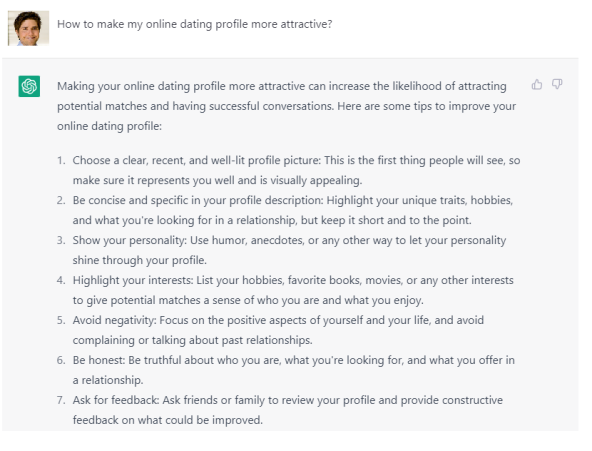The width and height of the screenshot is (592, 451).
Task: Click the intro paragraph of the response
Action: pos(287,106)
